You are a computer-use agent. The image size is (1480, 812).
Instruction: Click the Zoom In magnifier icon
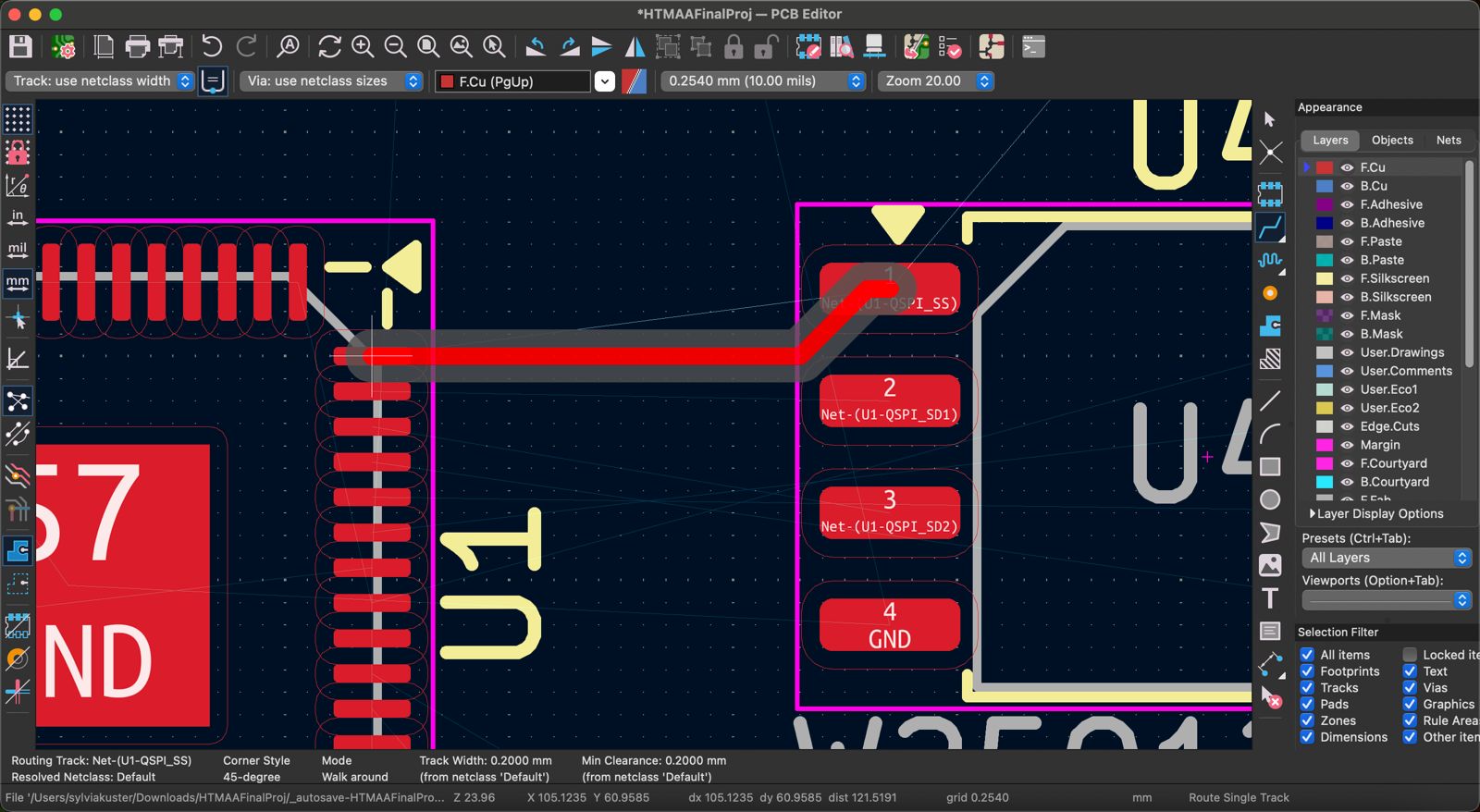(363, 46)
